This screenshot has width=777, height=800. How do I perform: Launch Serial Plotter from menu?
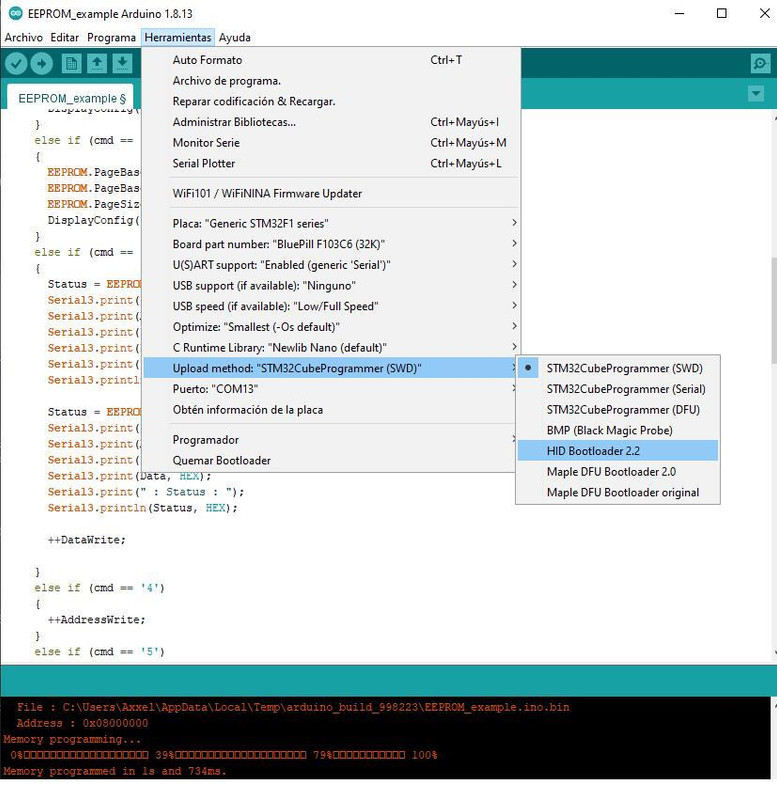pos(331,163)
